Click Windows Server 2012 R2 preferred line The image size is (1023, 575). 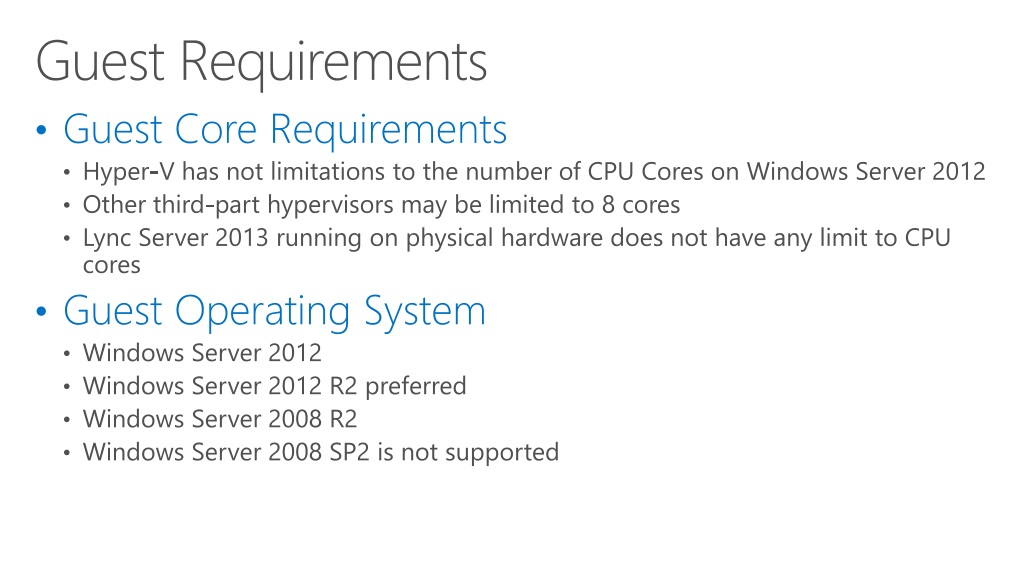275,386
